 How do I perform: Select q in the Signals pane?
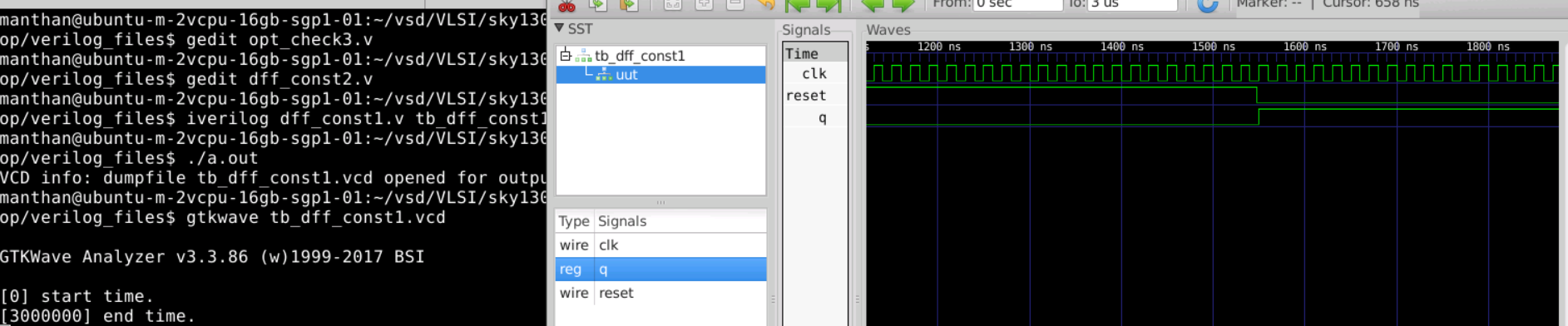pos(822,118)
